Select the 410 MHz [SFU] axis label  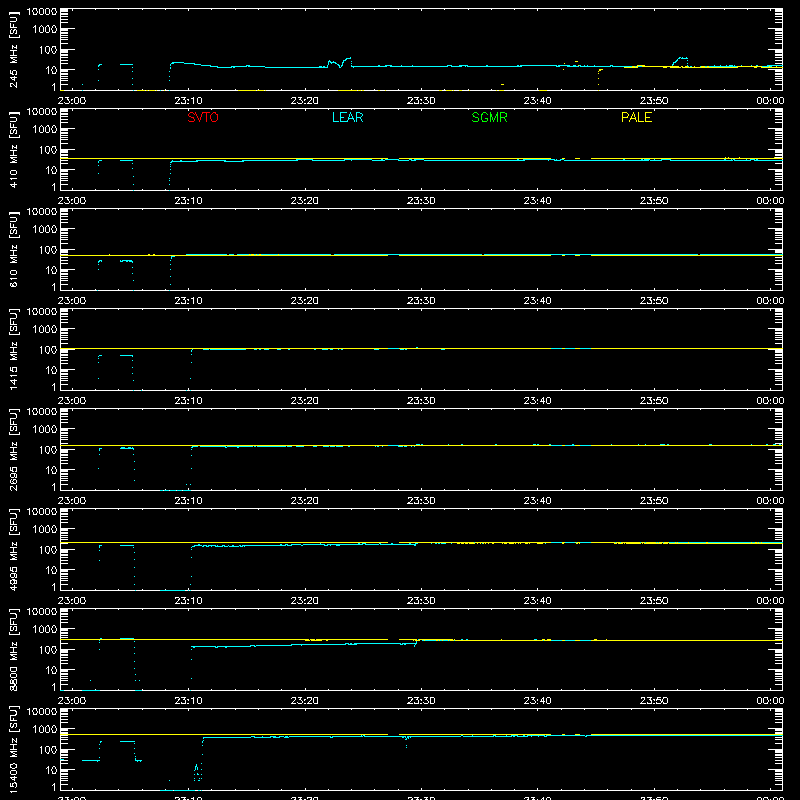pos(14,149)
